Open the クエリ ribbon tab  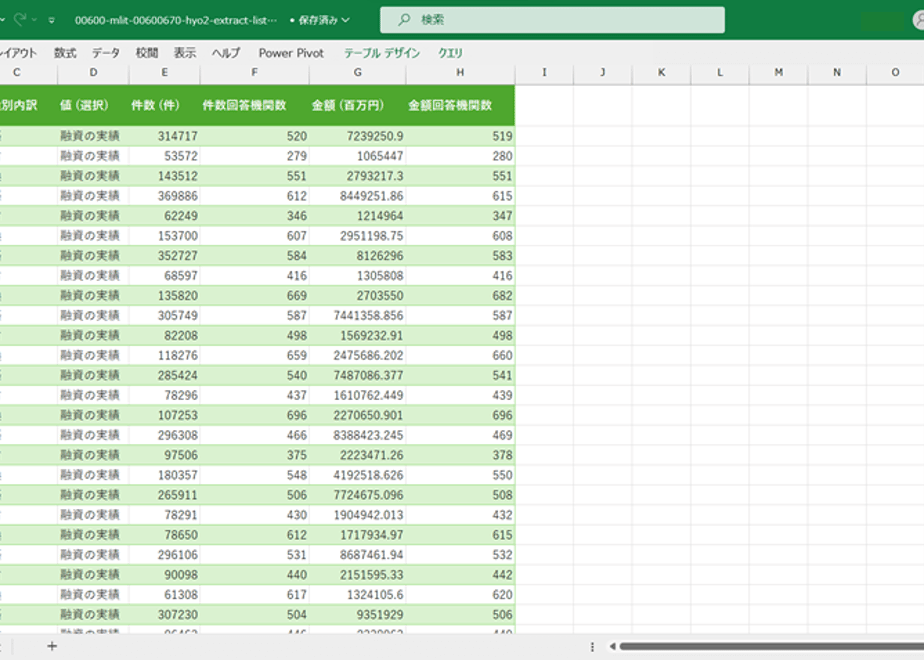pos(450,53)
